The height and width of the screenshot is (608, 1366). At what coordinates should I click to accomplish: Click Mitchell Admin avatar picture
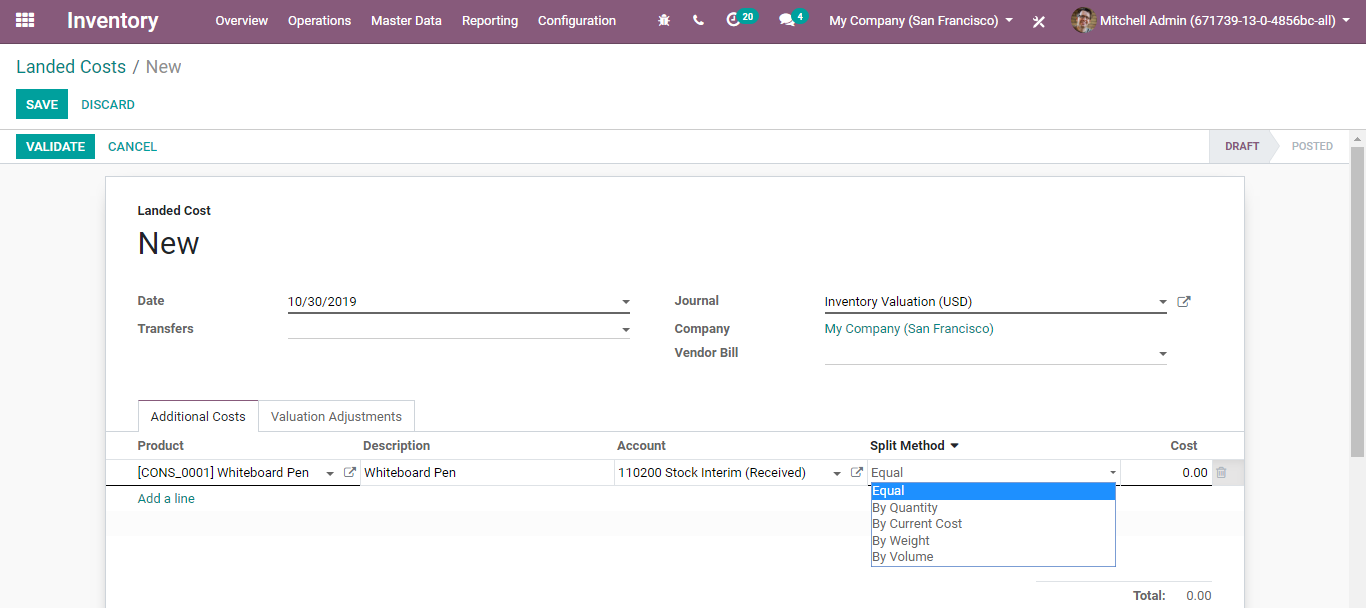(1083, 20)
